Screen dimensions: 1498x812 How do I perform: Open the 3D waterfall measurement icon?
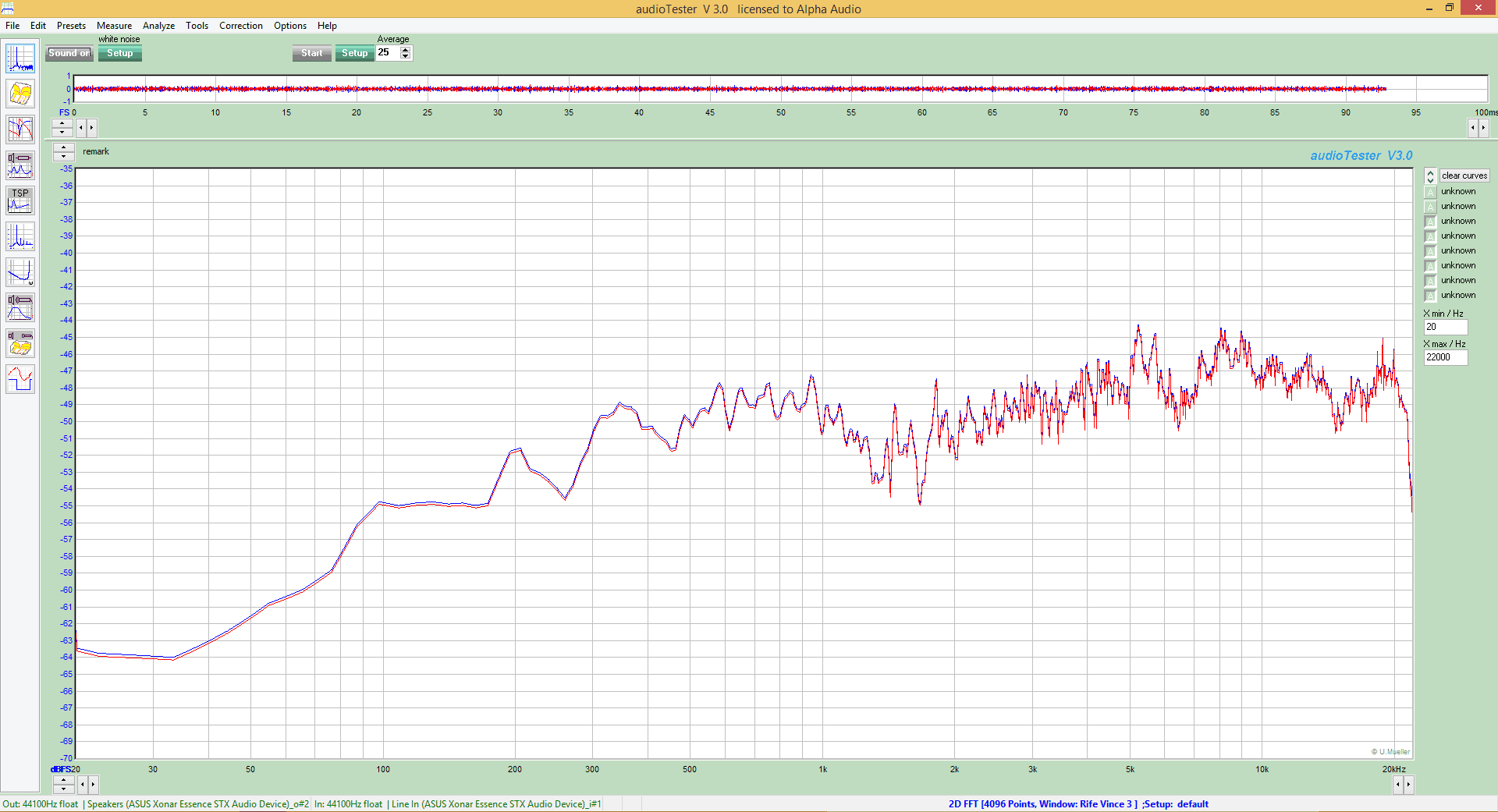(20, 94)
